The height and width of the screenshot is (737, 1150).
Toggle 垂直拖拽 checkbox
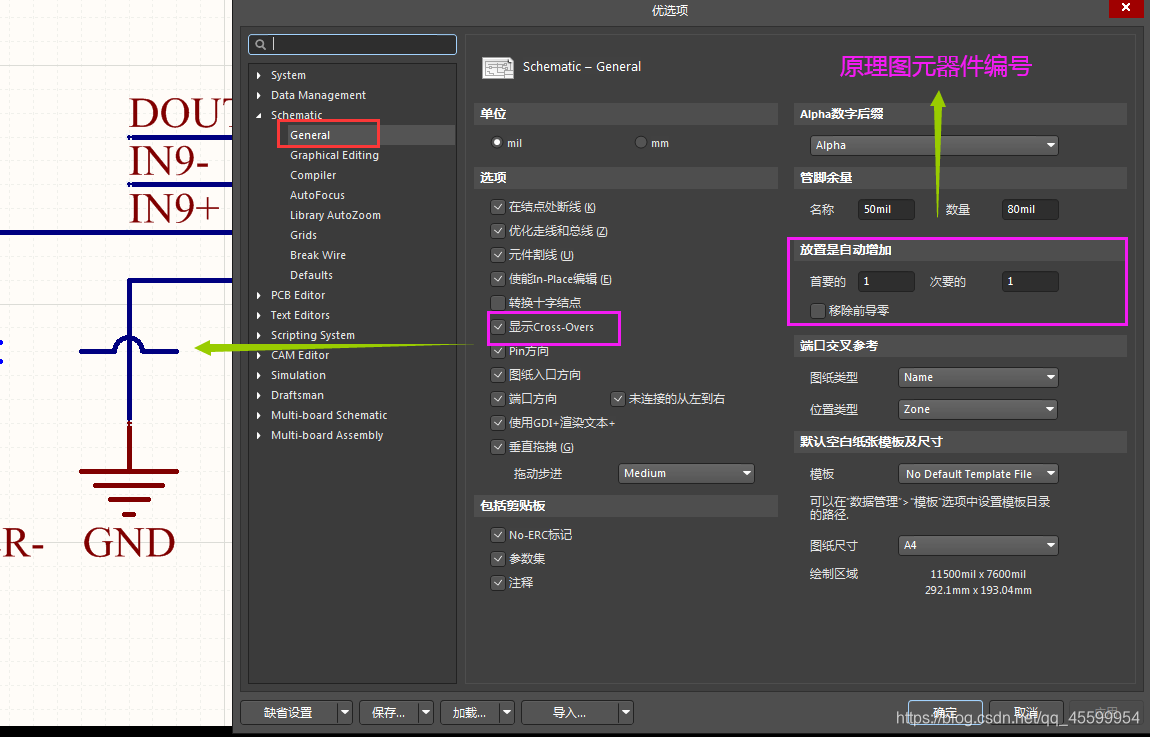click(498, 447)
